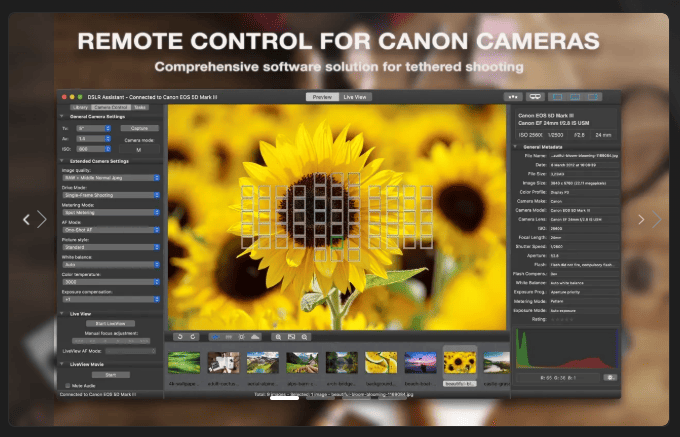Screen dimensions: 680x437
Task: Open the LiveView AF Mode dropdown
Action: tap(131, 351)
